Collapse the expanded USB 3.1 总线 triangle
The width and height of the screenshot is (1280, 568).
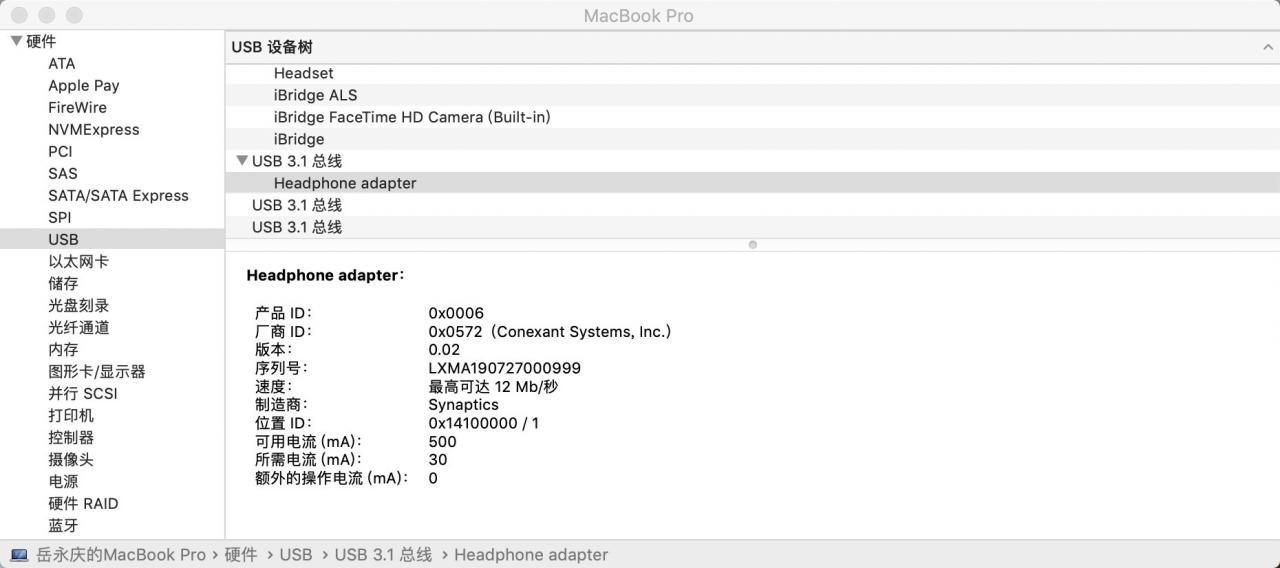241,161
